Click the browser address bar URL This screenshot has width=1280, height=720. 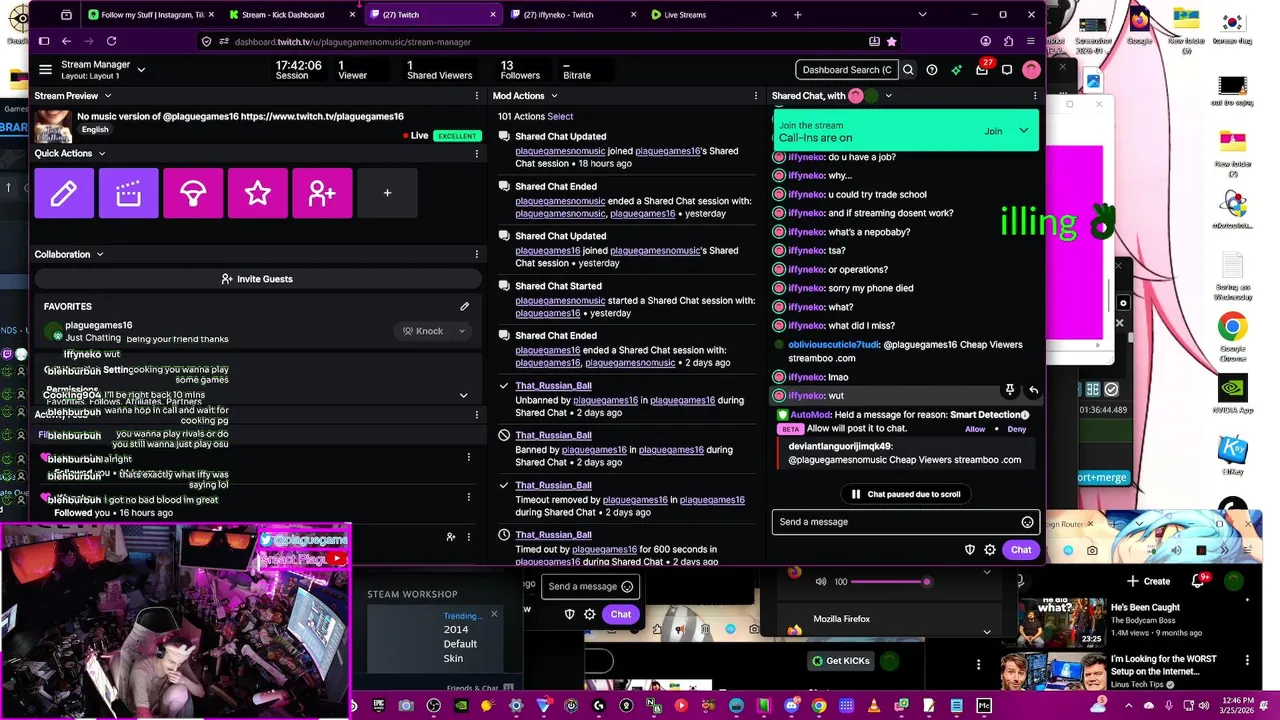(353, 42)
